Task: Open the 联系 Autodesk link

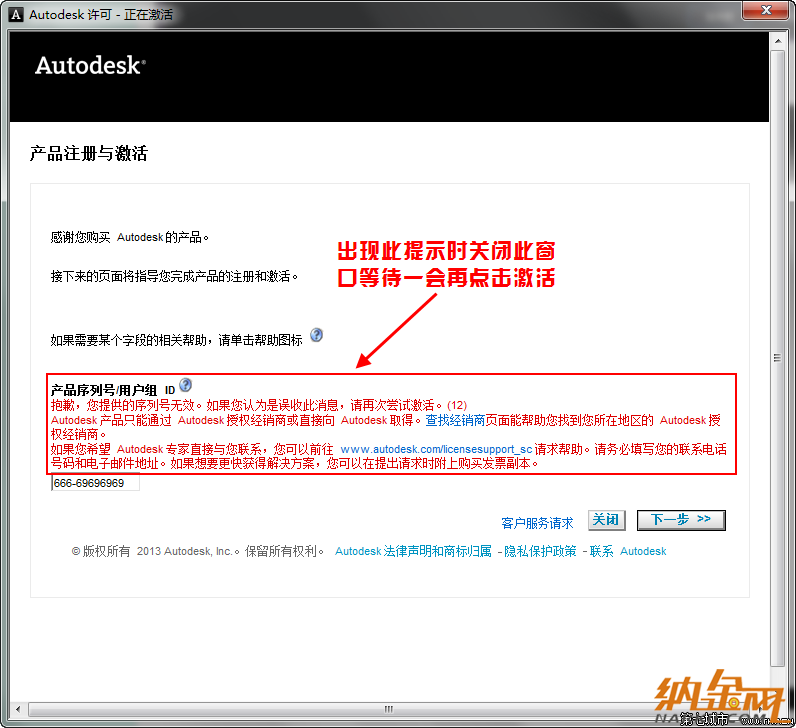Action: click(628, 551)
